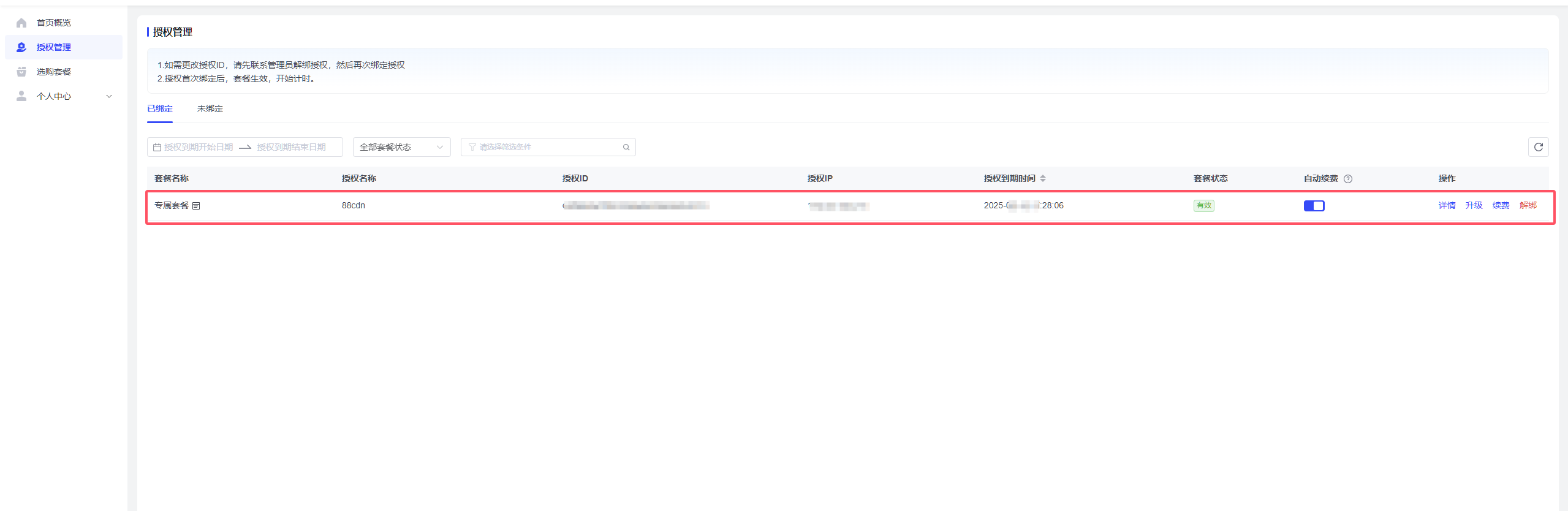The height and width of the screenshot is (511, 1568).
Task: Click the 详情 link for 88cdn
Action: point(1447,205)
